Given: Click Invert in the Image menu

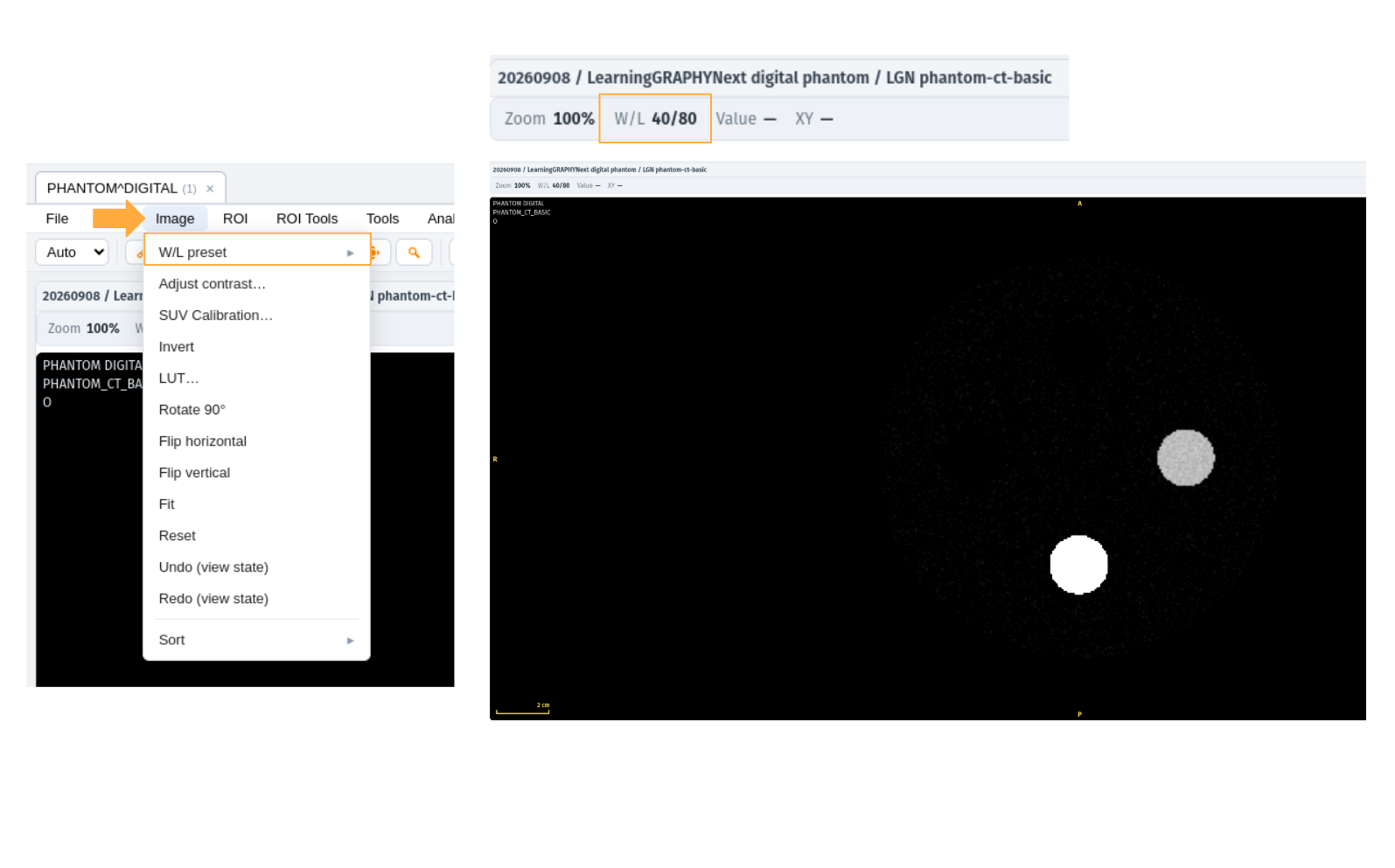Looking at the screenshot, I should [x=257, y=347].
